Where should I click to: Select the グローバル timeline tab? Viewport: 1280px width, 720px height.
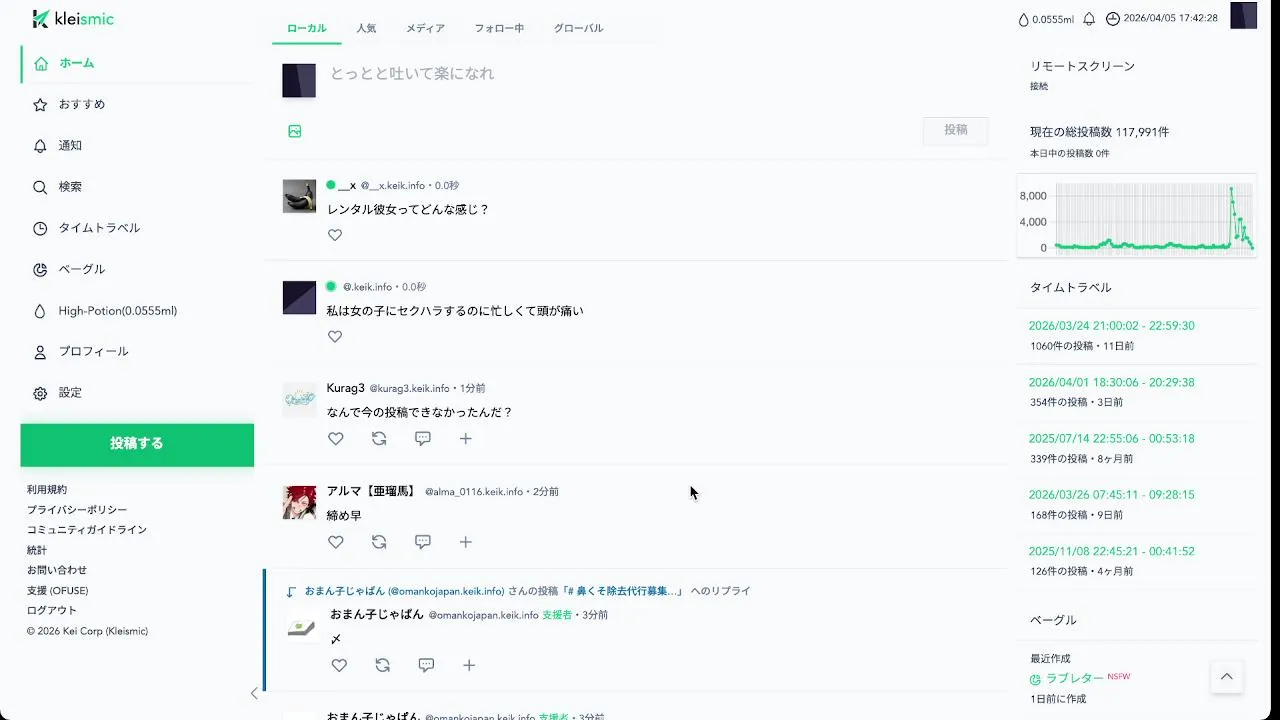click(x=578, y=28)
